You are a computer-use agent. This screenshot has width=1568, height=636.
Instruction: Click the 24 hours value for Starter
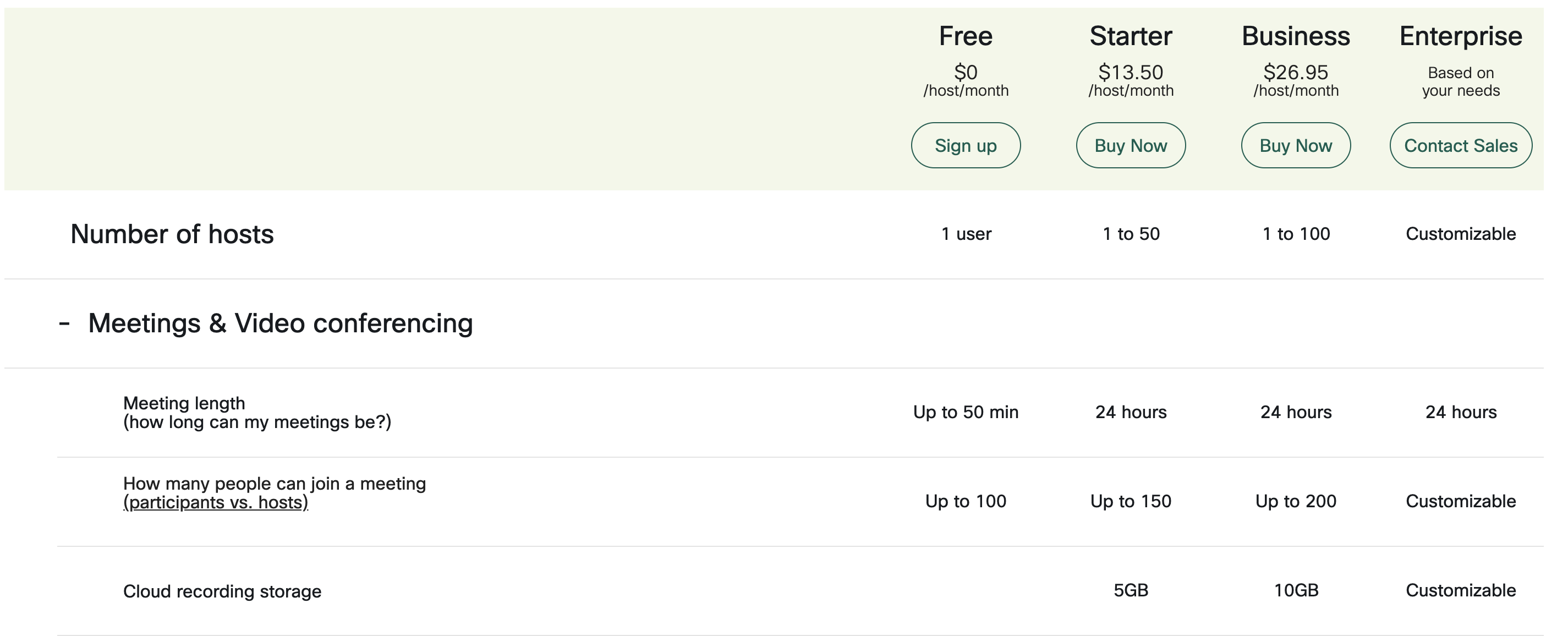click(1131, 412)
